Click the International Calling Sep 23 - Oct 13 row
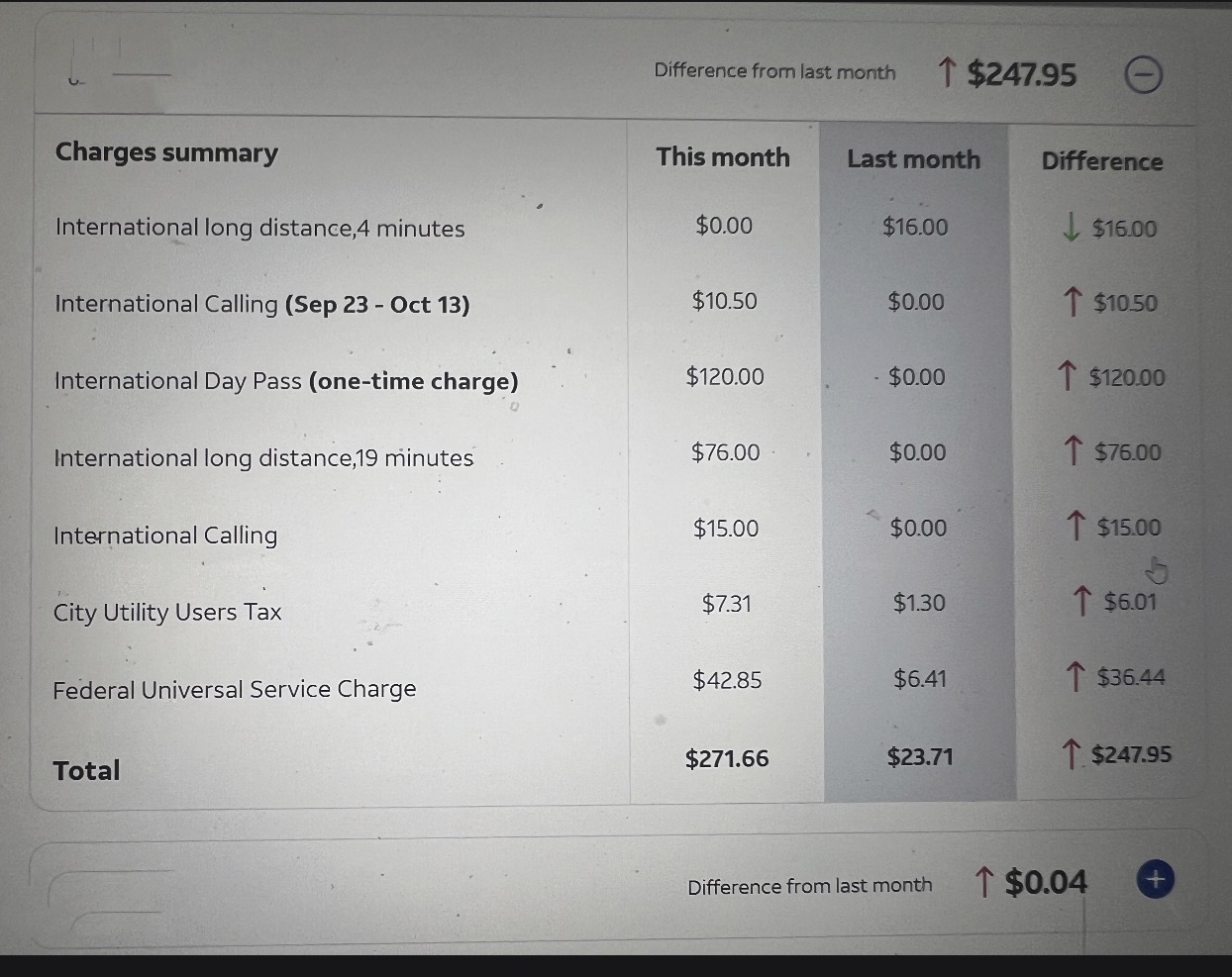The width and height of the screenshot is (1232, 977). click(x=262, y=304)
